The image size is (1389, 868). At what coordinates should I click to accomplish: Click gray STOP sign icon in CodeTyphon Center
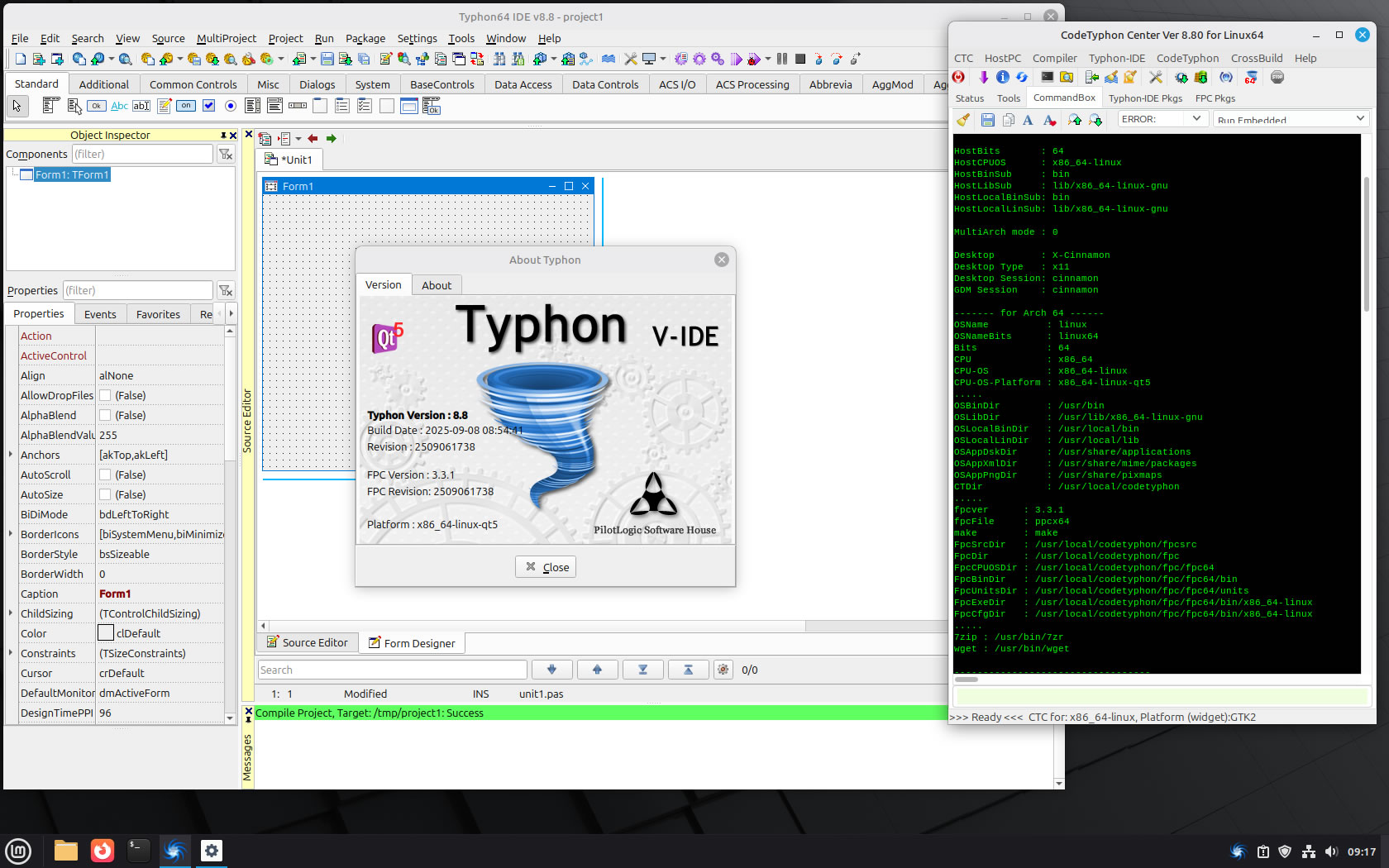pyautogui.click(x=1277, y=77)
